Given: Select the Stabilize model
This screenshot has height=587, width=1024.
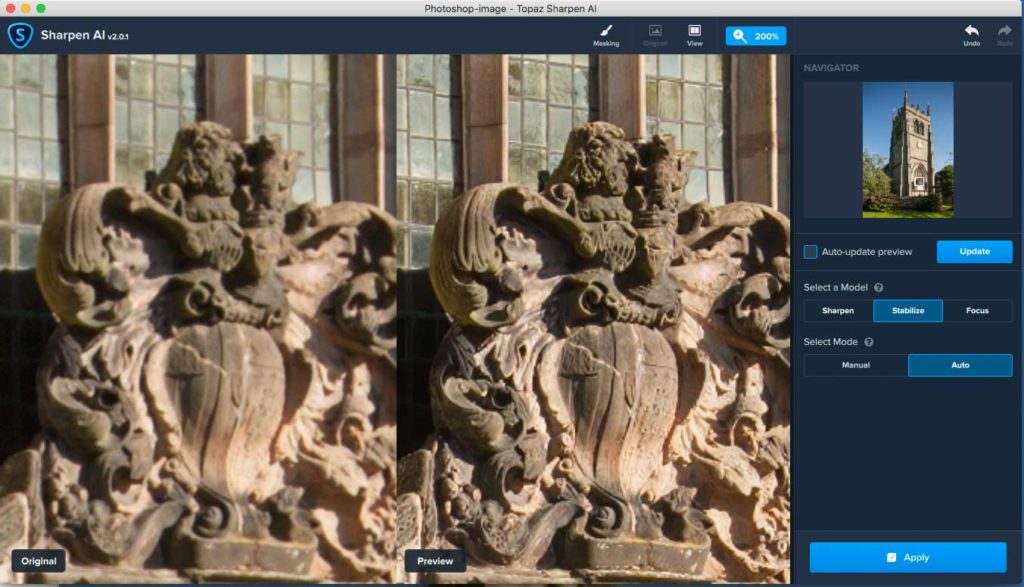Looking at the screenshot, I should click(x=908, y=311).
